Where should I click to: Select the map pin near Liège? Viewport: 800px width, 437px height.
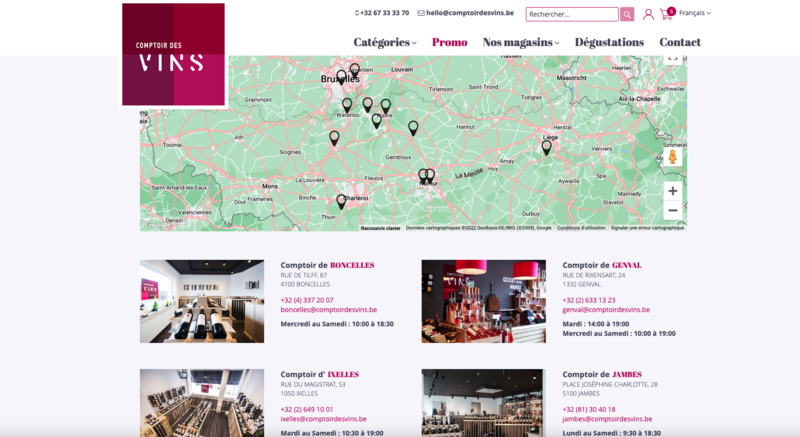546,148
